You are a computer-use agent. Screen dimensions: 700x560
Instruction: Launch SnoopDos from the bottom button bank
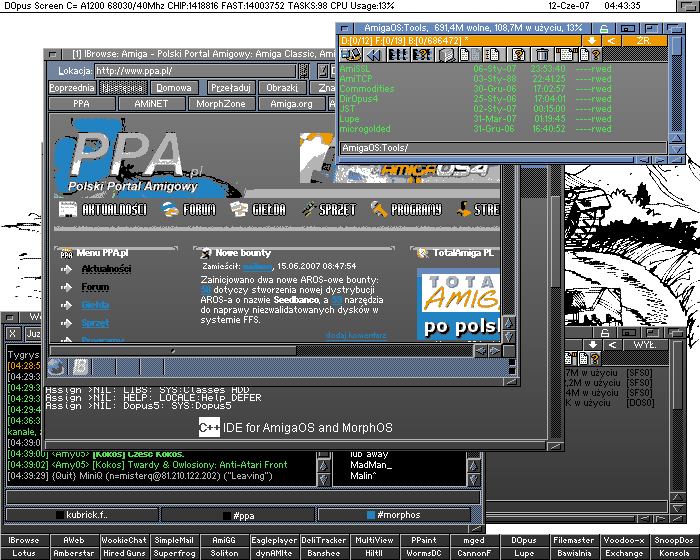674,540
